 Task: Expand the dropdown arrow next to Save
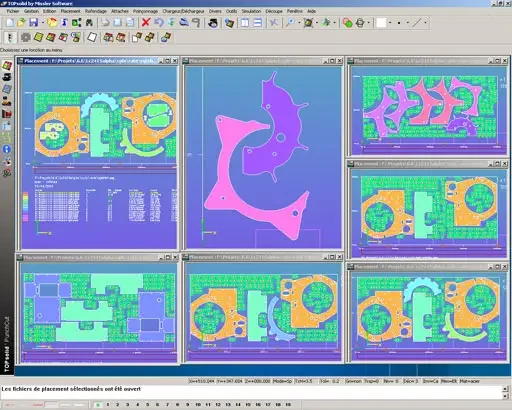[x=43, y=23]
